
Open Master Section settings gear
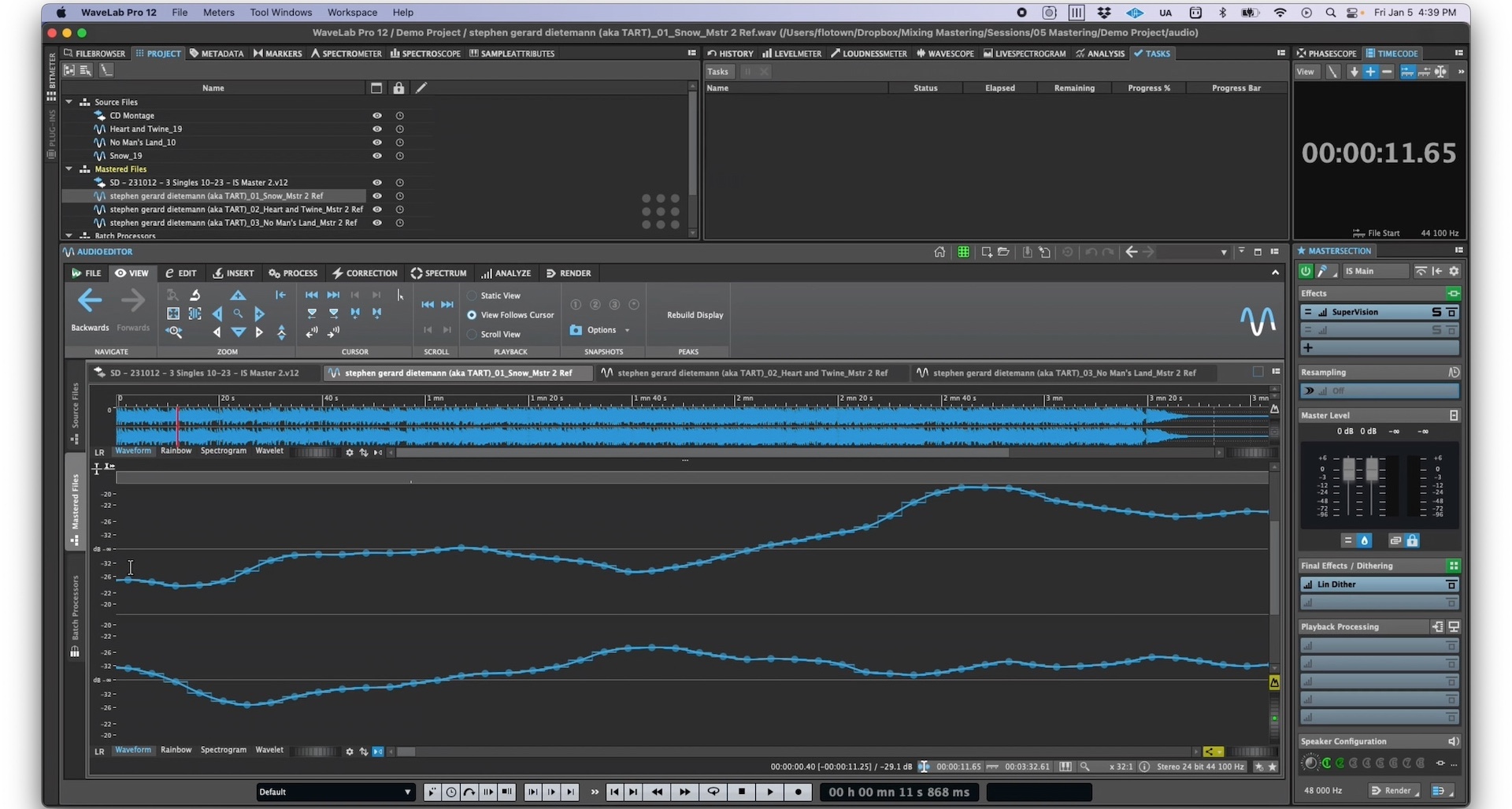1454,271
